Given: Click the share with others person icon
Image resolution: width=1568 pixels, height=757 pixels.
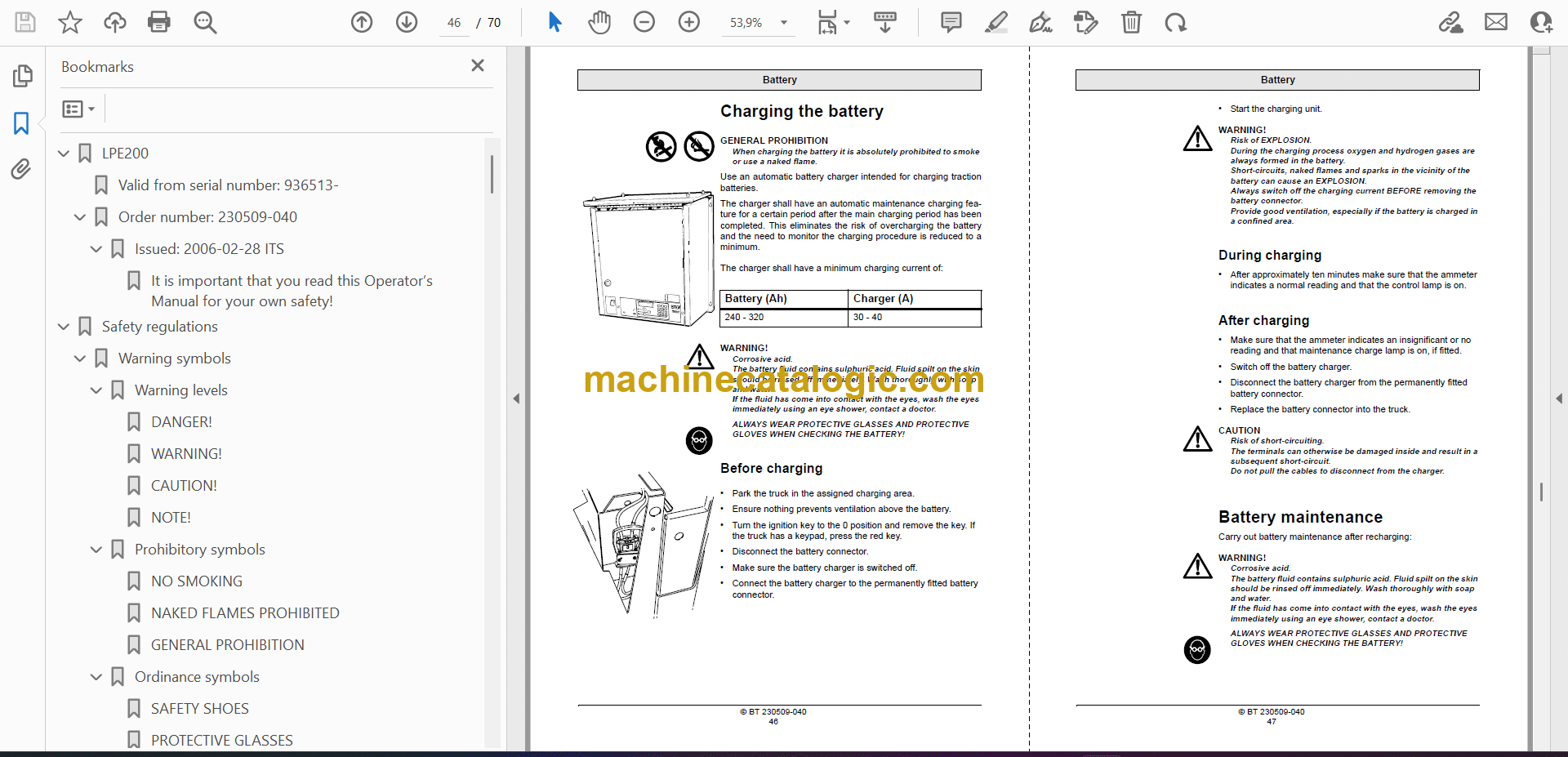Looking at the screenshot, I should coord(1541,22).
